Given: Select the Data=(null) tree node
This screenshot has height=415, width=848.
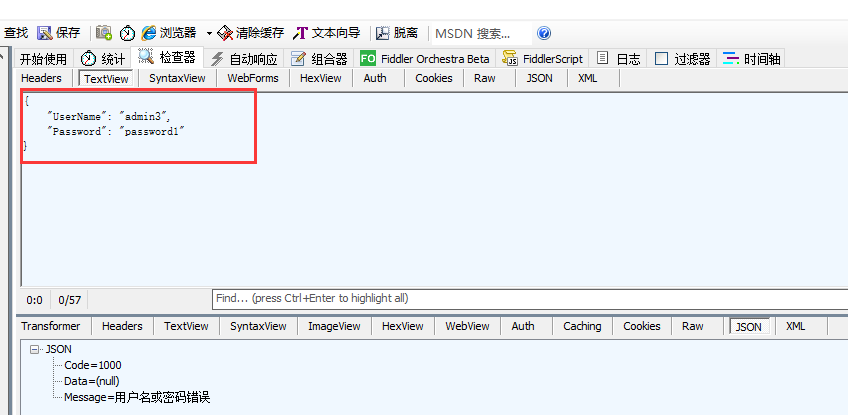Looking at the screenshot, I should (x=91, y=381).
